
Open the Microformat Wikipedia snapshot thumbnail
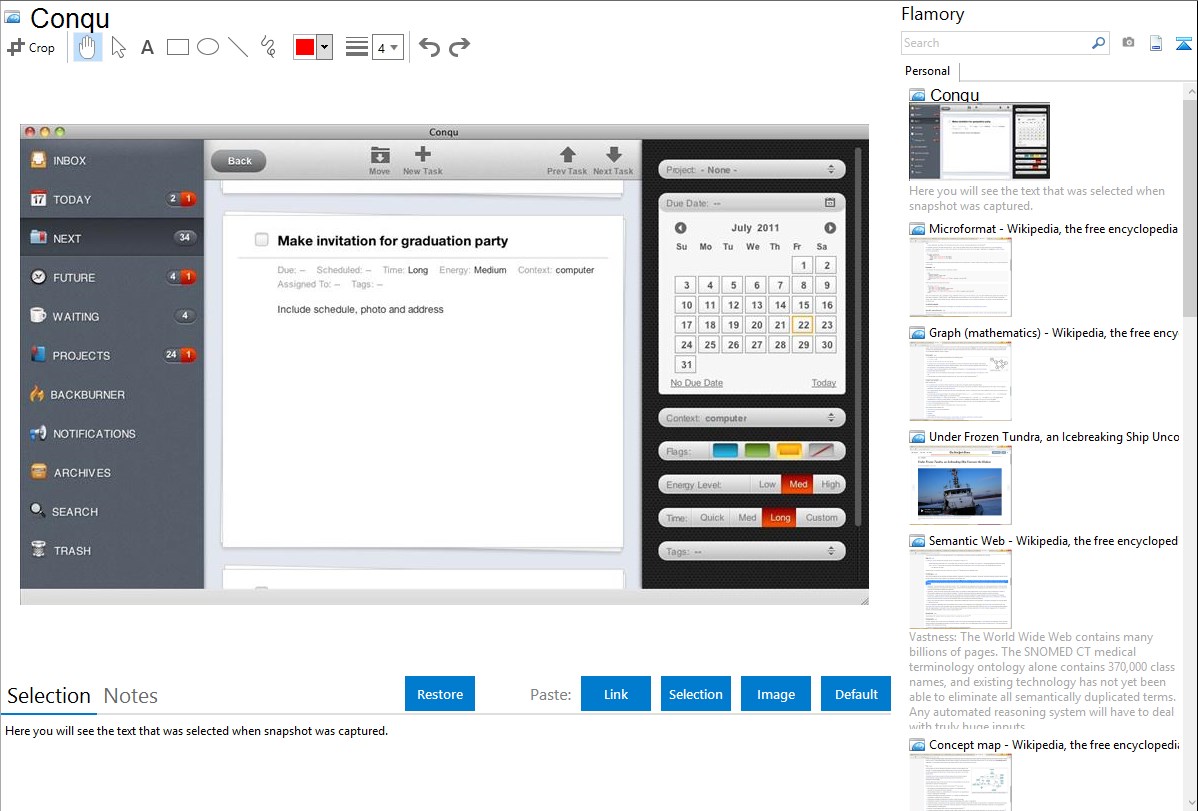[960, 277]
